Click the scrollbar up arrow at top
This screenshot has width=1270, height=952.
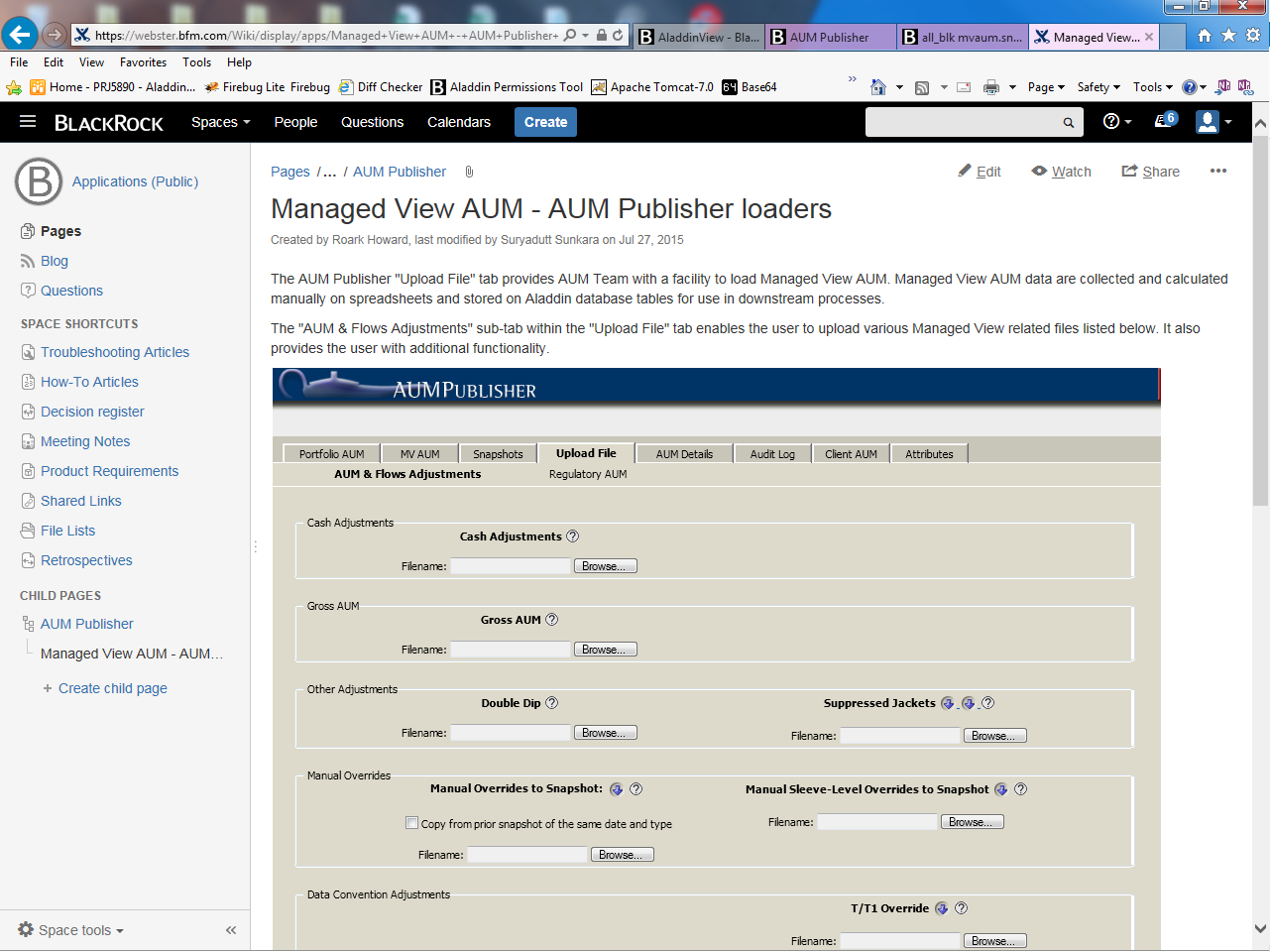click(x=1260, y=125)
